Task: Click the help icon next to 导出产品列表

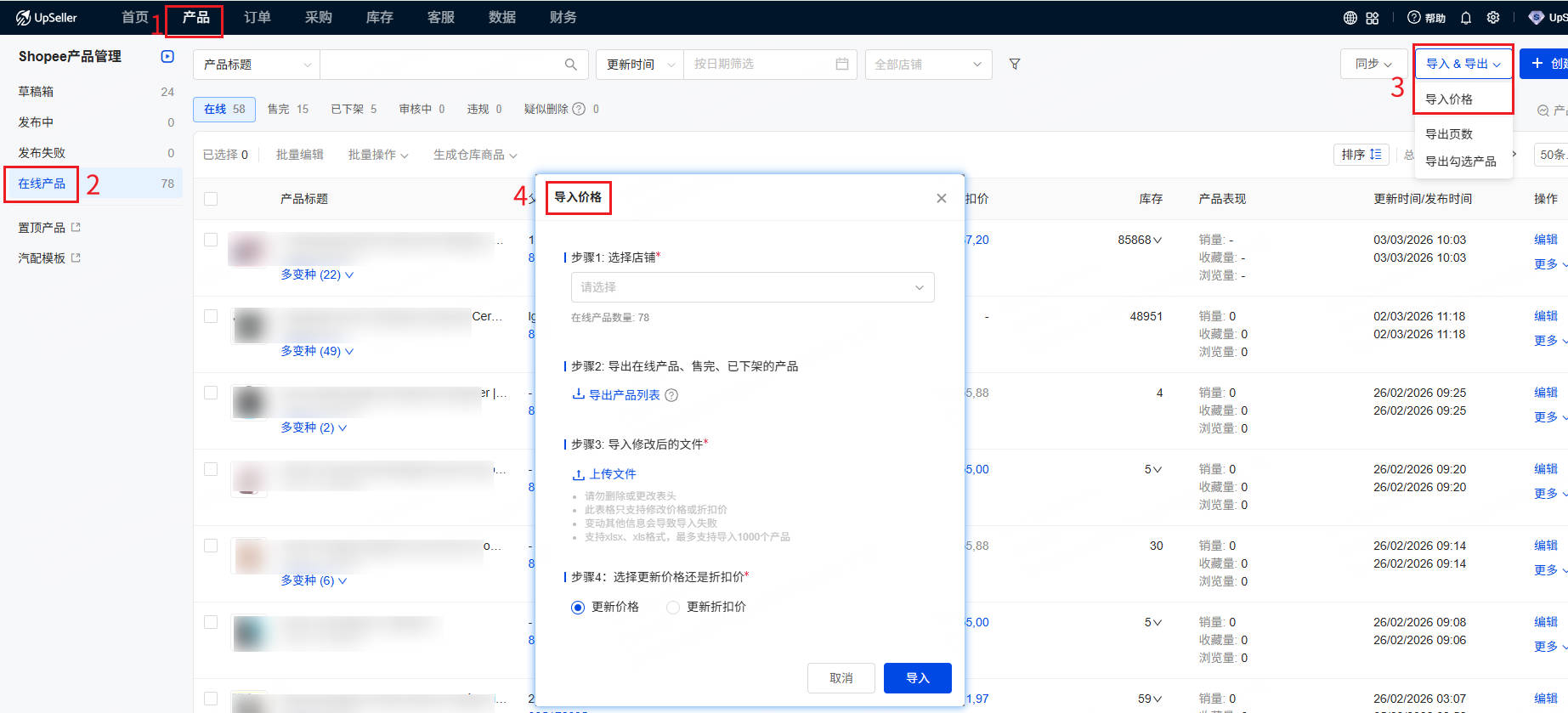Action: [x=671, y=395]
